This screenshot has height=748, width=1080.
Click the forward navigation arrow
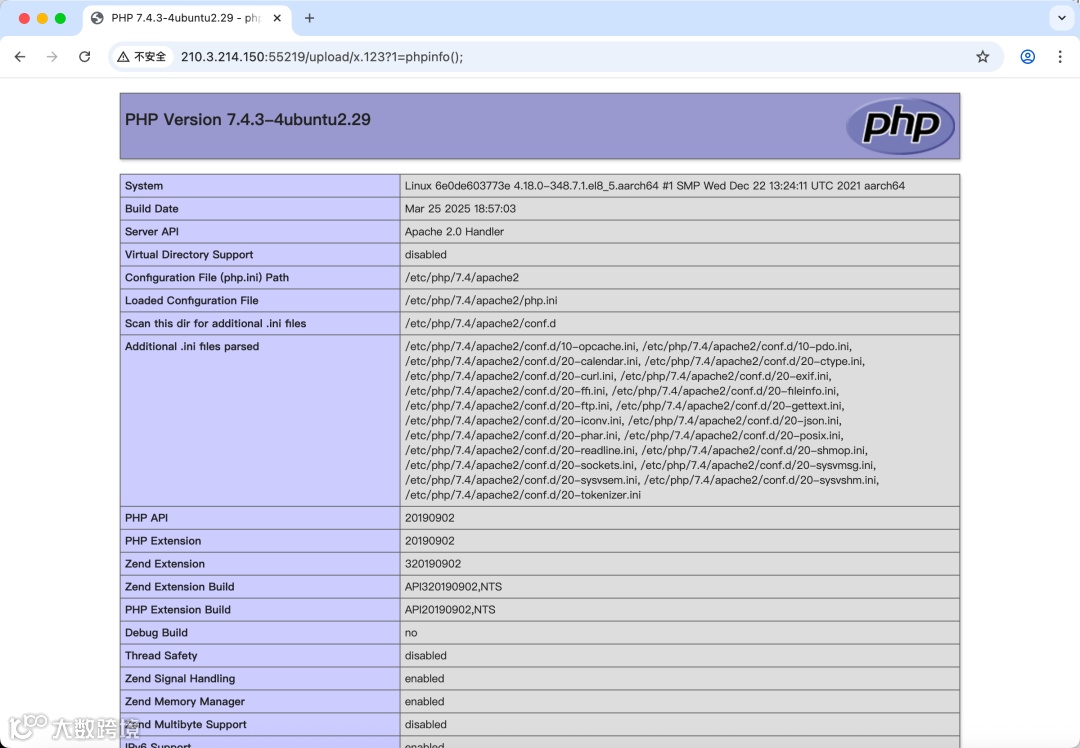pos(52,56)
